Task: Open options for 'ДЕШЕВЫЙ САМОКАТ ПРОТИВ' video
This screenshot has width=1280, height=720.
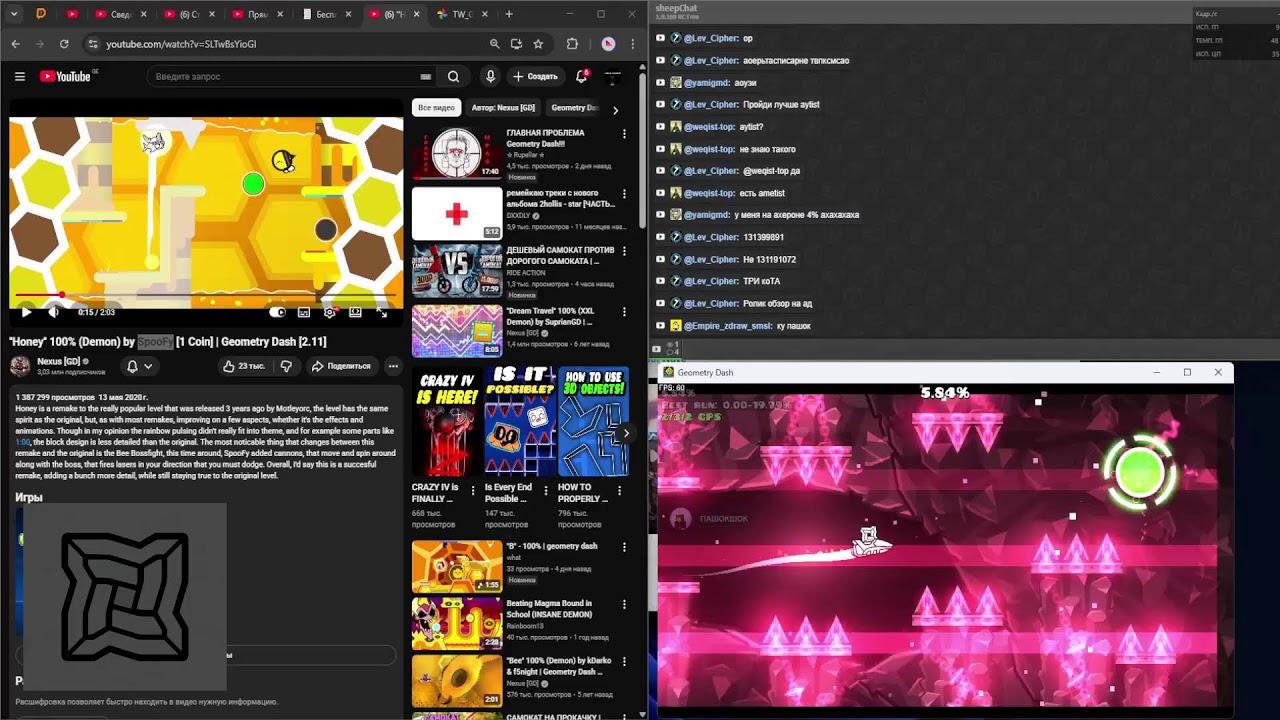Action: point(624,251)
